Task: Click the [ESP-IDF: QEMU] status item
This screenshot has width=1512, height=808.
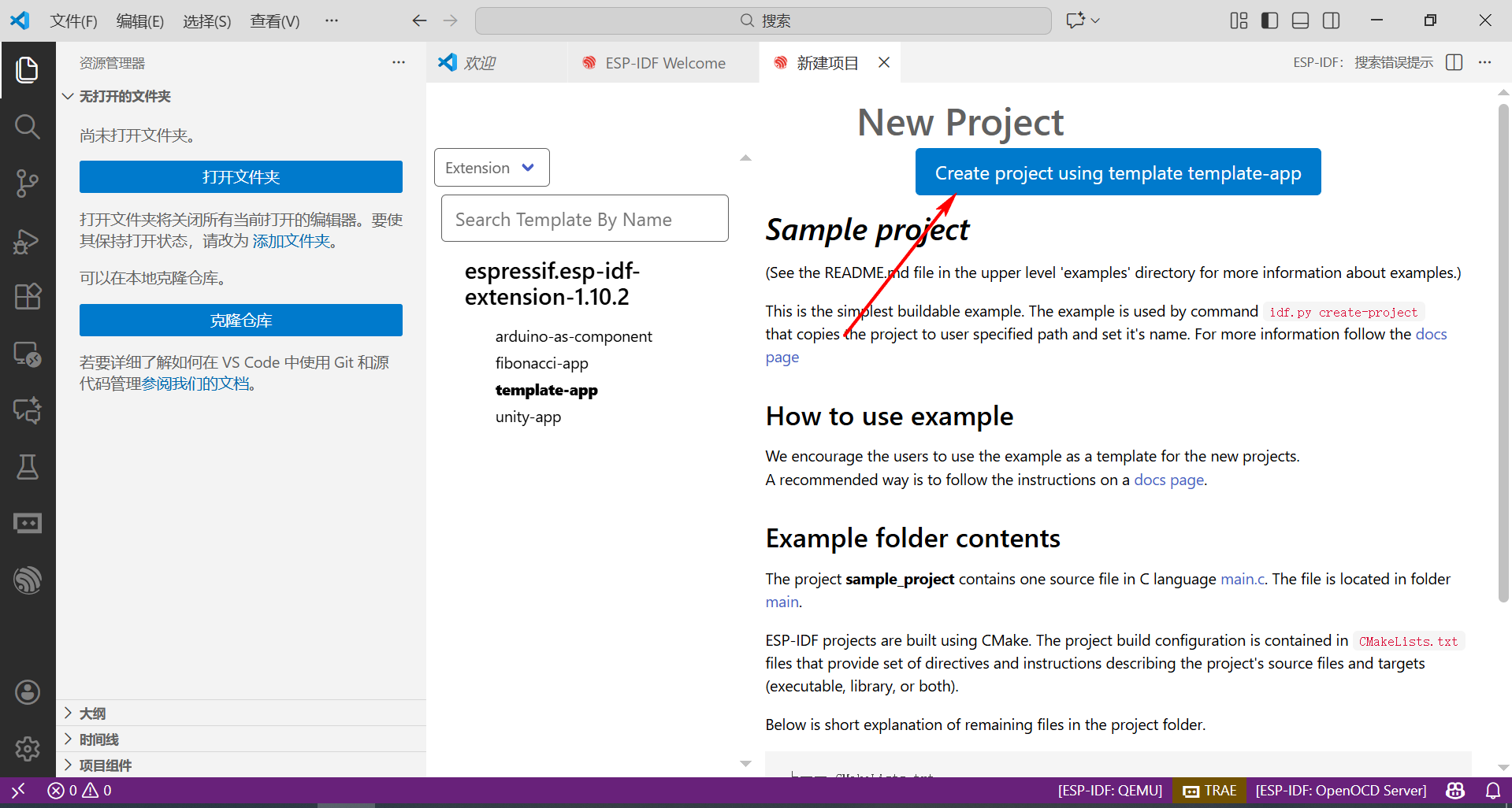Action: click(1110, 790)
